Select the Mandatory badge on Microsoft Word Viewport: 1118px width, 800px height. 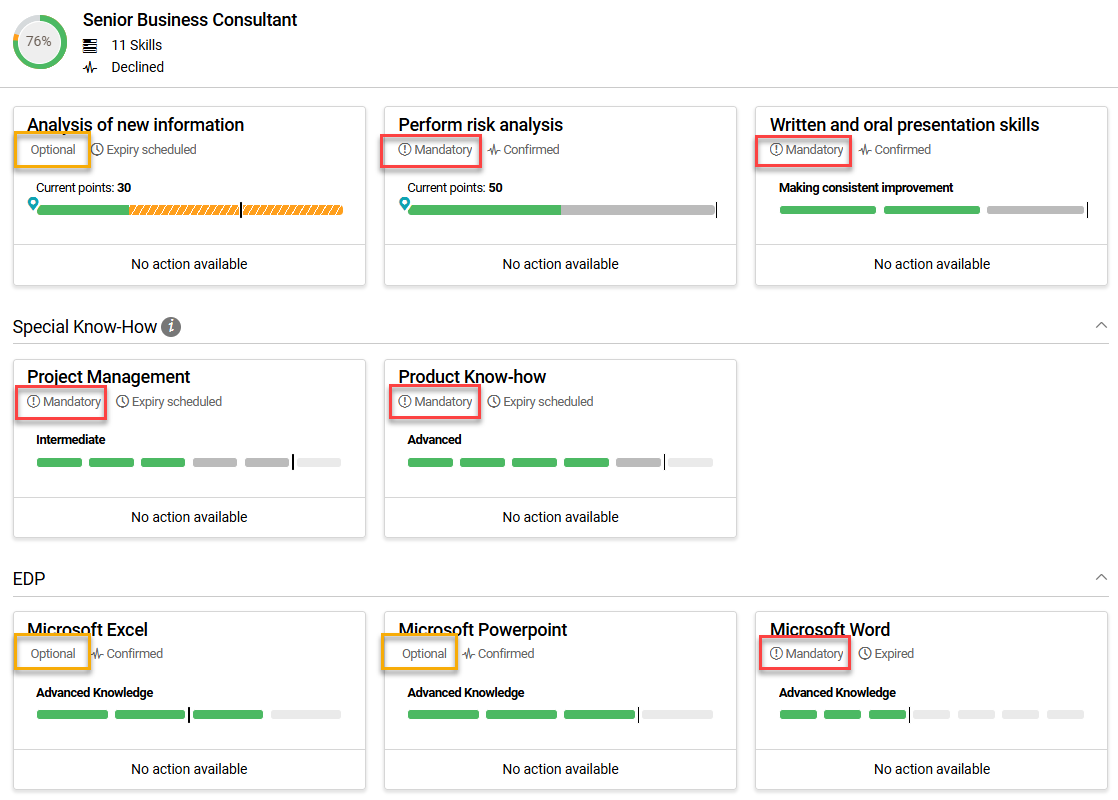[805, 653]
